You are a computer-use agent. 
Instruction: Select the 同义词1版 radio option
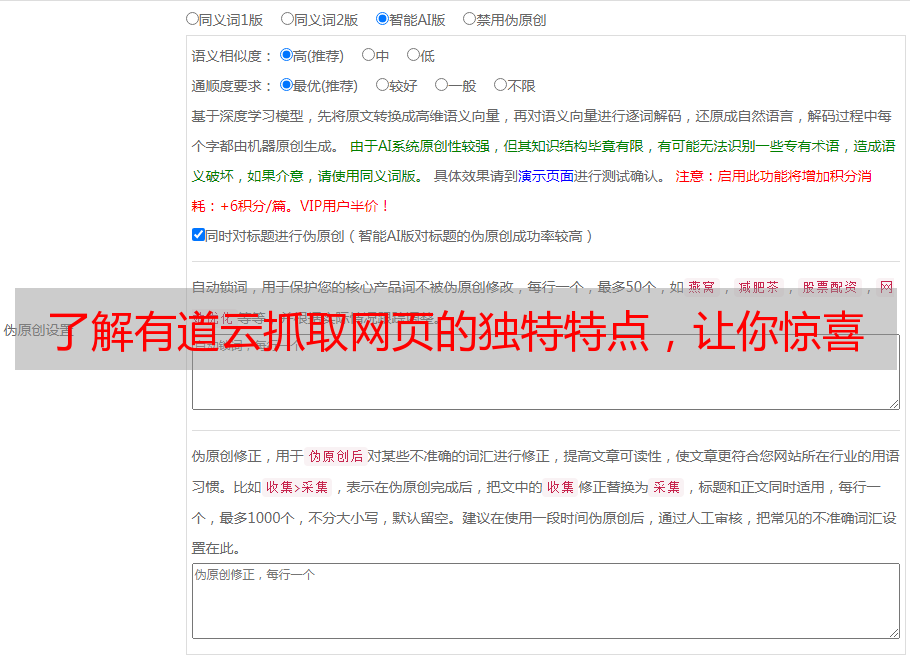[192, 19]
